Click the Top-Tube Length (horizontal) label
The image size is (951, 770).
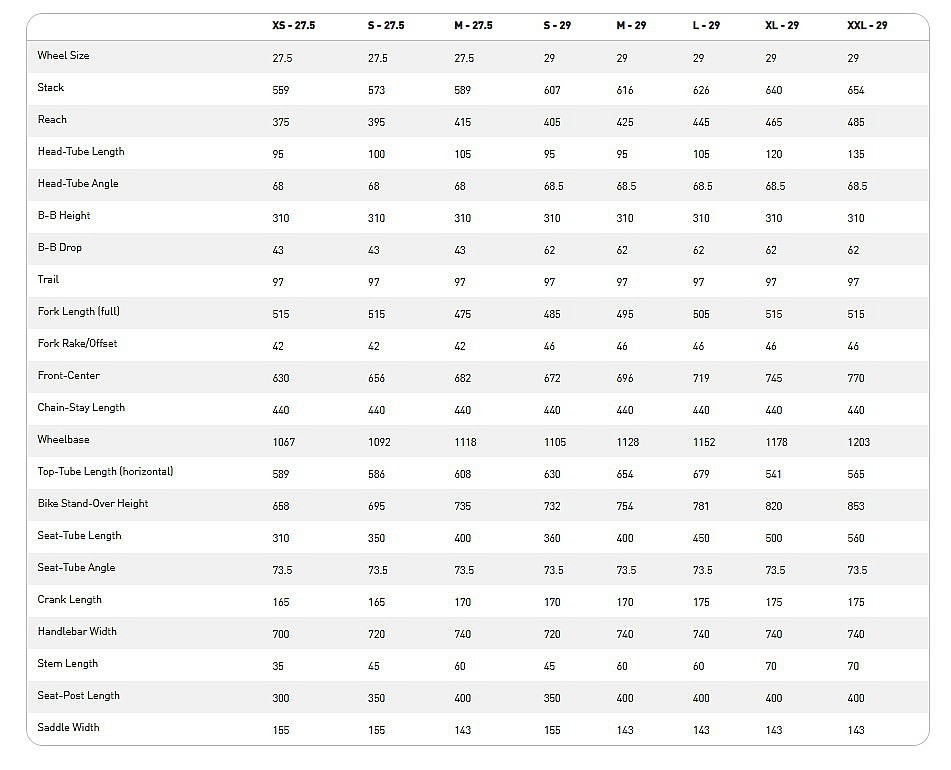[105, 472]
